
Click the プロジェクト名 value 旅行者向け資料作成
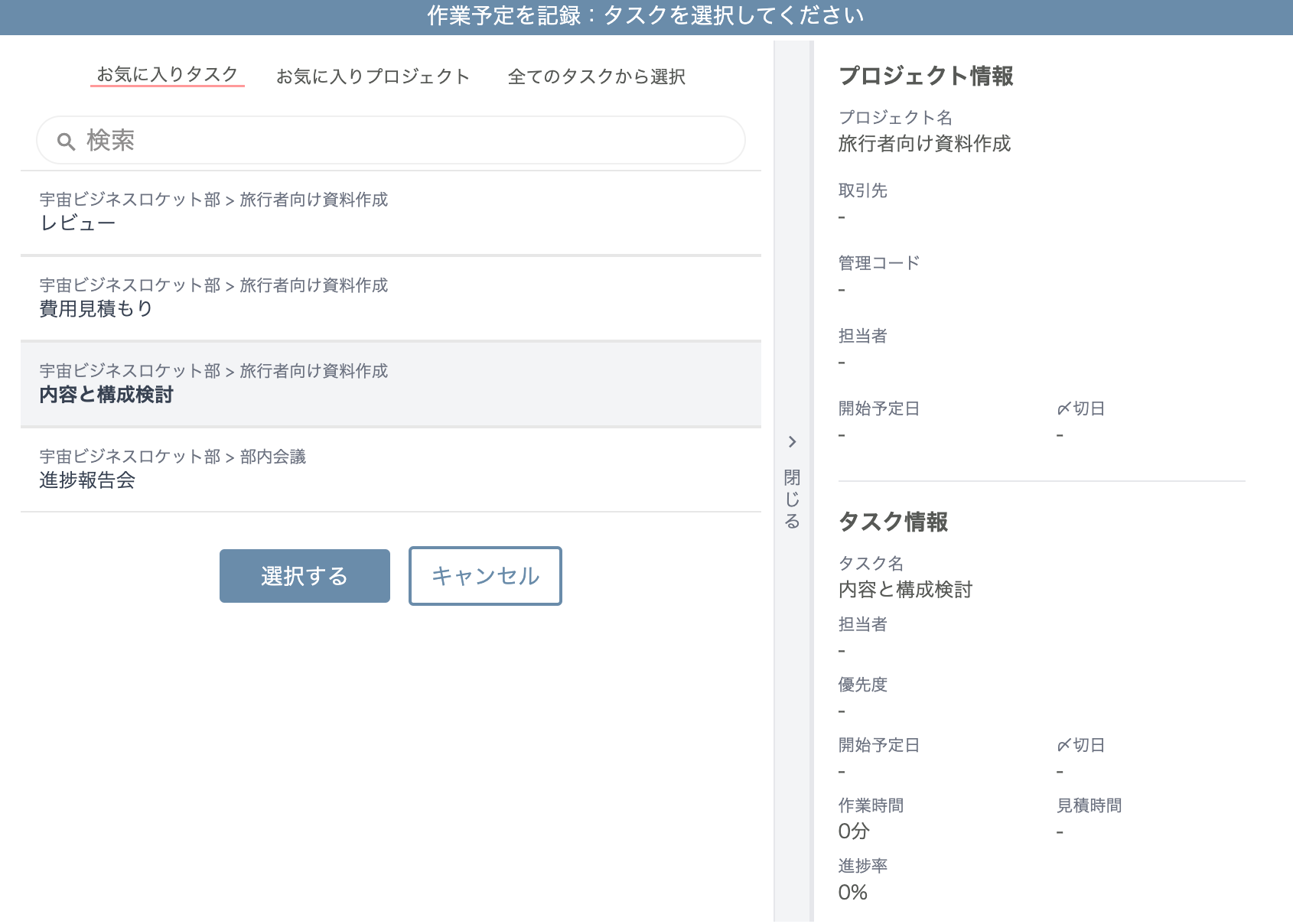tap(925, 143)
